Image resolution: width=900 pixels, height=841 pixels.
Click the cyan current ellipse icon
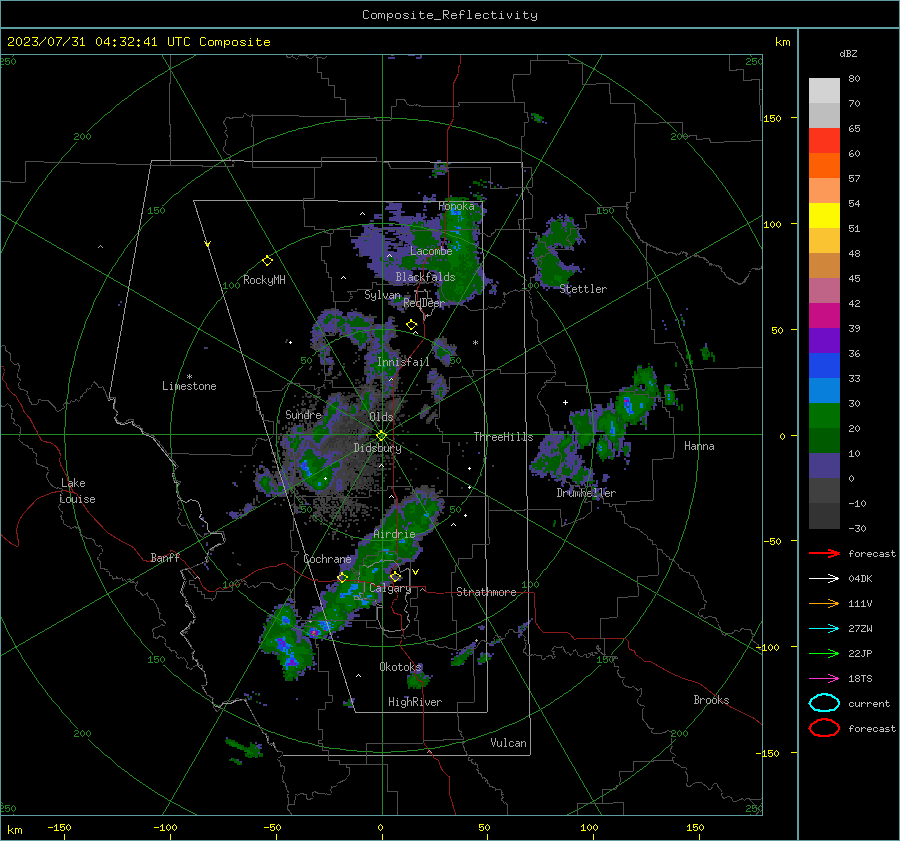pyautogui.click(x=824, y=703)
